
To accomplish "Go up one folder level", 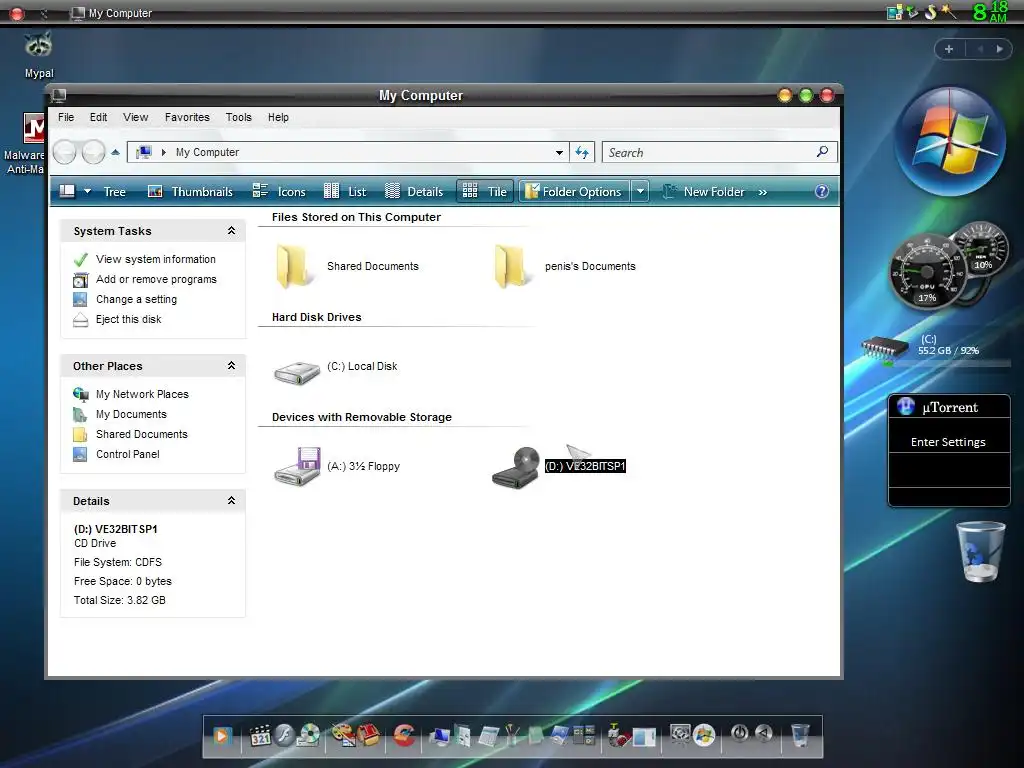I will point(116,152).
